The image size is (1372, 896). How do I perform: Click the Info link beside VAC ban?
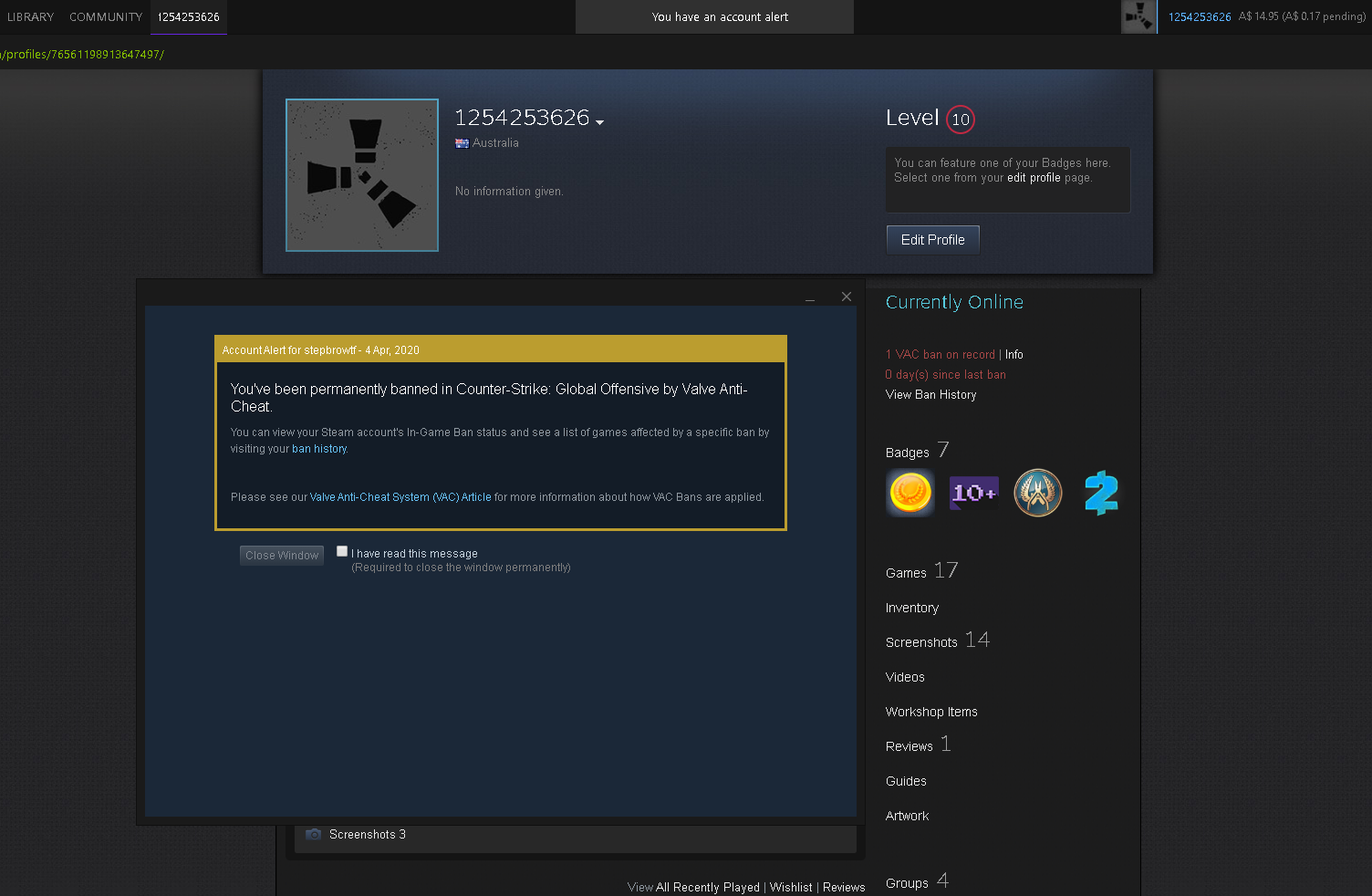point(1014,355)
